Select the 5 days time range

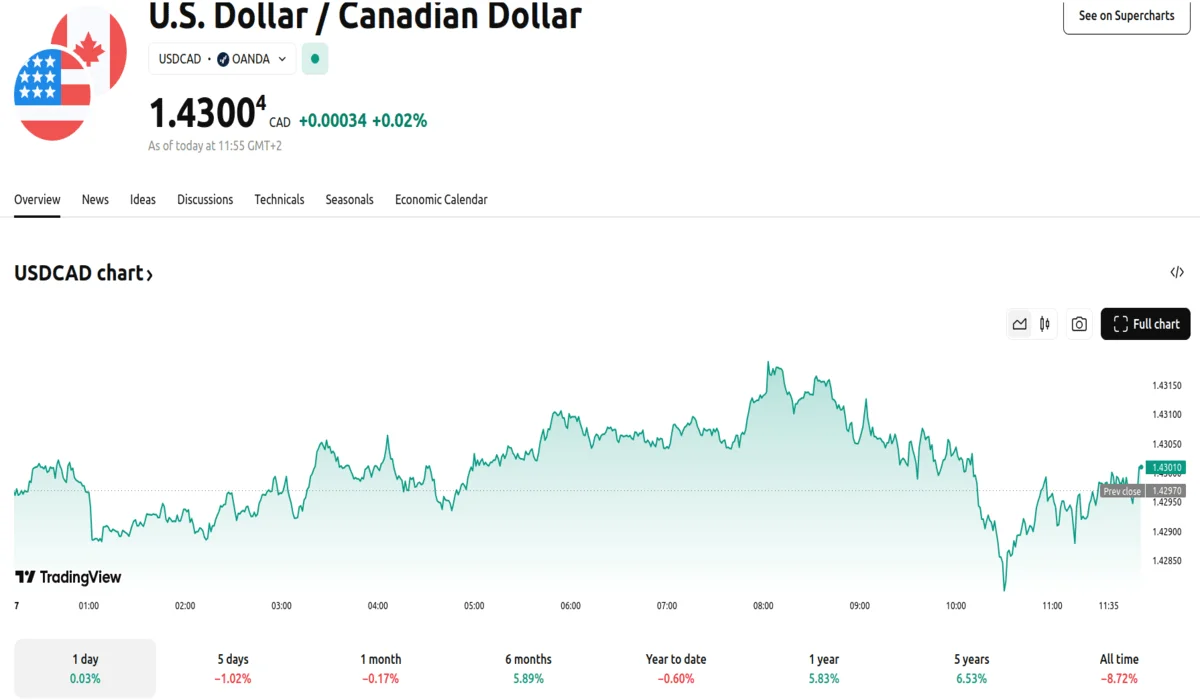tap(233, 668)
